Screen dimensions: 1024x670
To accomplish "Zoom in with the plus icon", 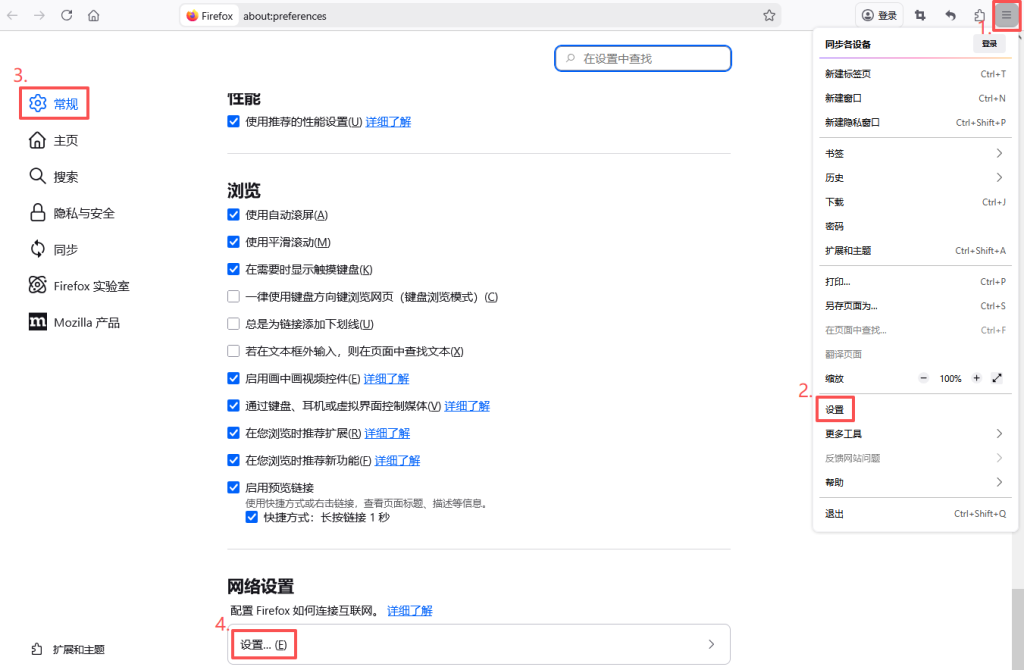I will click(x=976, y=378).
